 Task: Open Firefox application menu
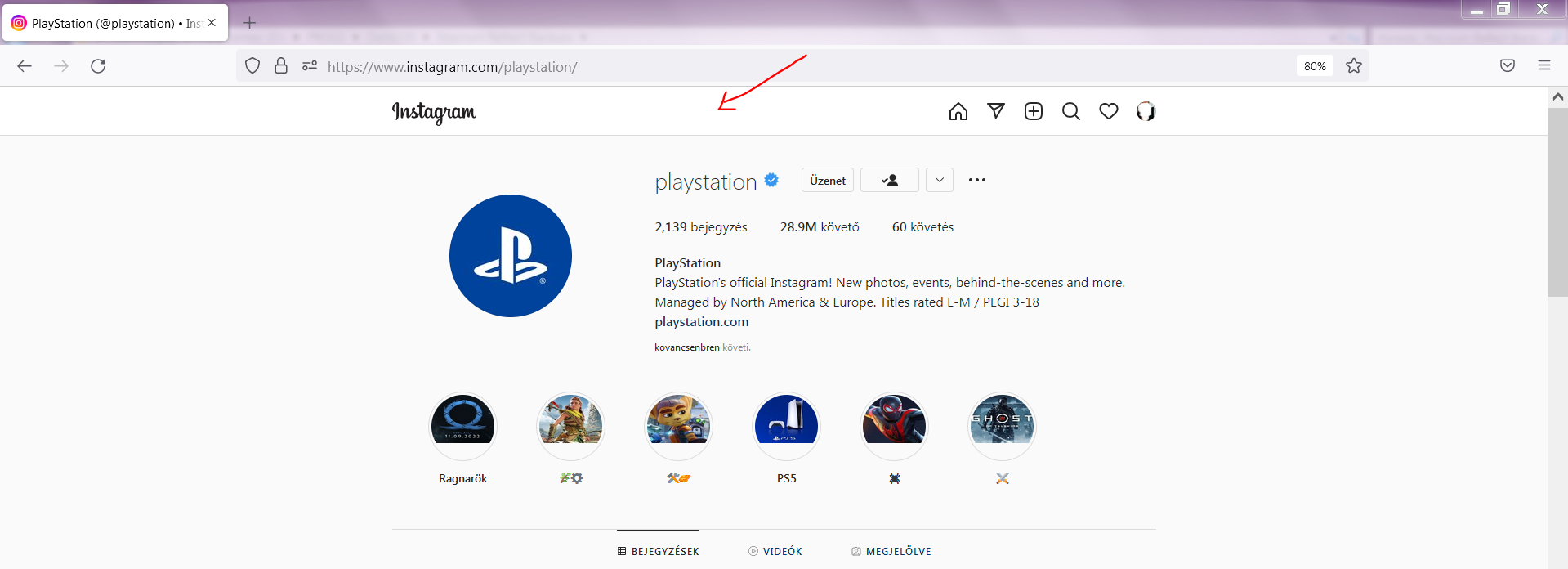click(x=1544, y=66)
